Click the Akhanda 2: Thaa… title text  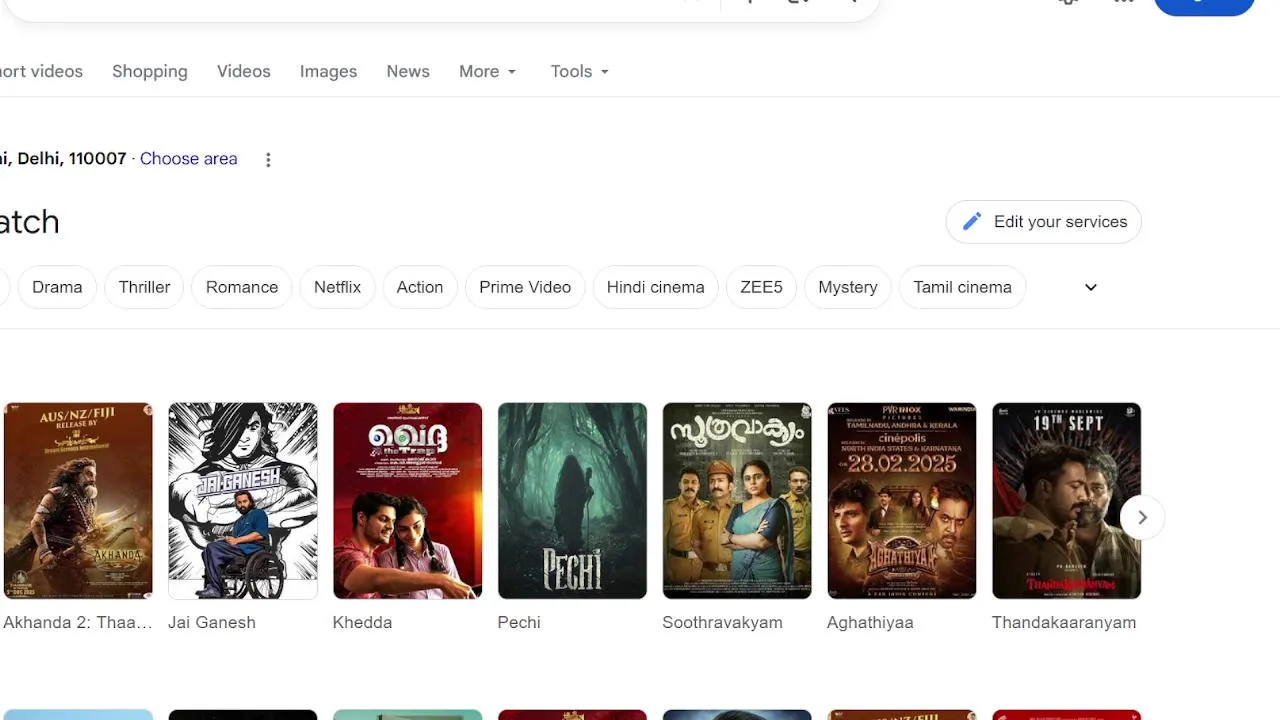tap(78, 622)
